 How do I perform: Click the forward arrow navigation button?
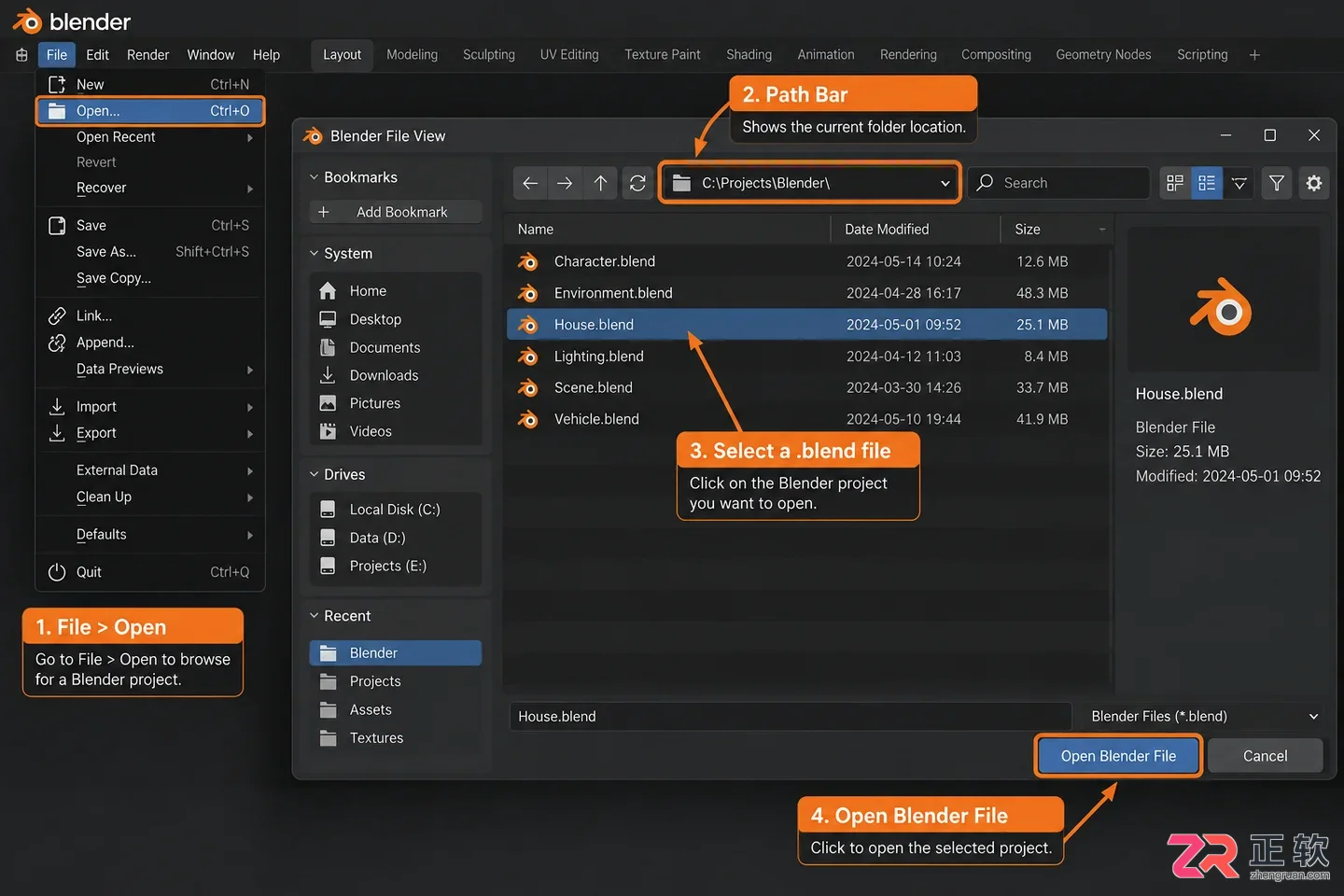click(x=565, y=183)
